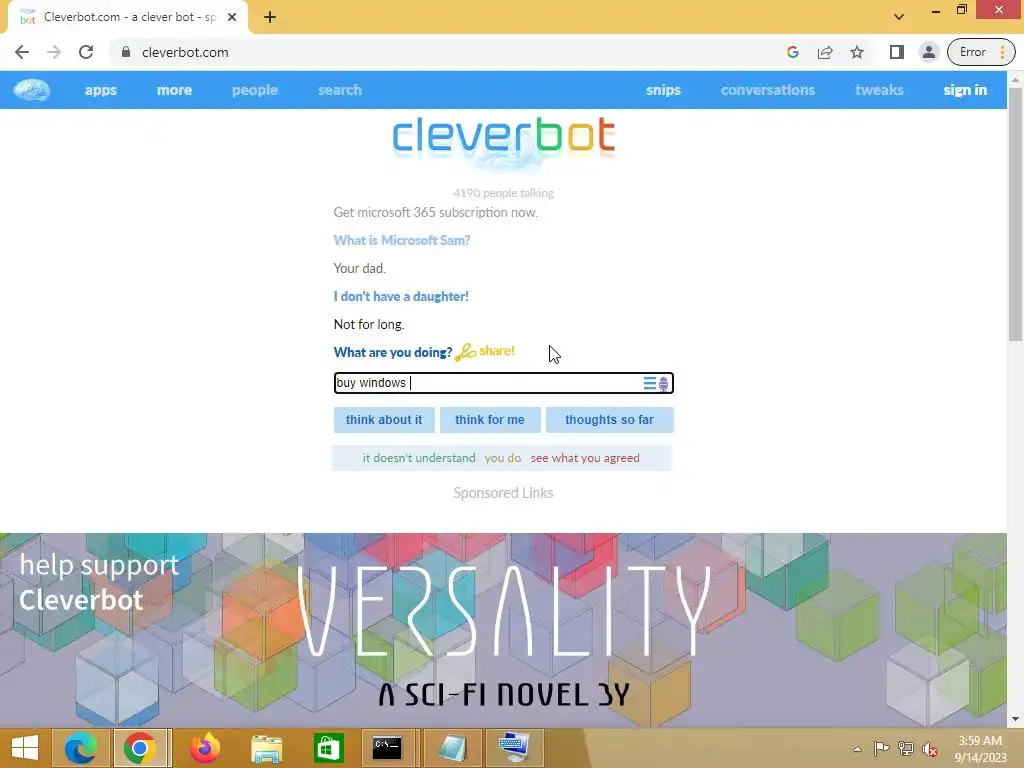Click the Cleverbot brain logo icon in navbar
The image size is (1024, 768).
click(31, 90)
